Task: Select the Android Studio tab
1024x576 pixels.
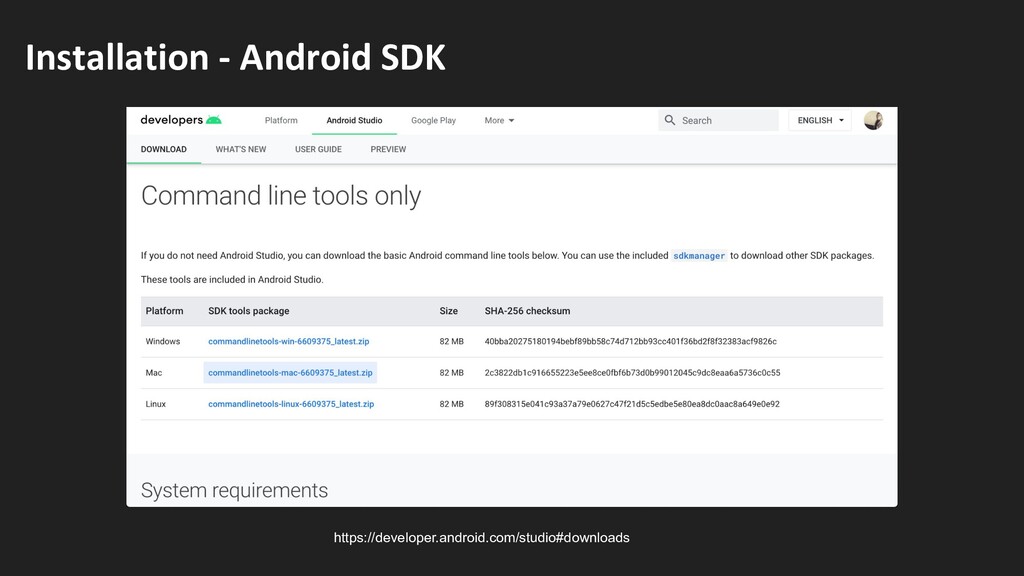Action: click(x=355, y=120)
